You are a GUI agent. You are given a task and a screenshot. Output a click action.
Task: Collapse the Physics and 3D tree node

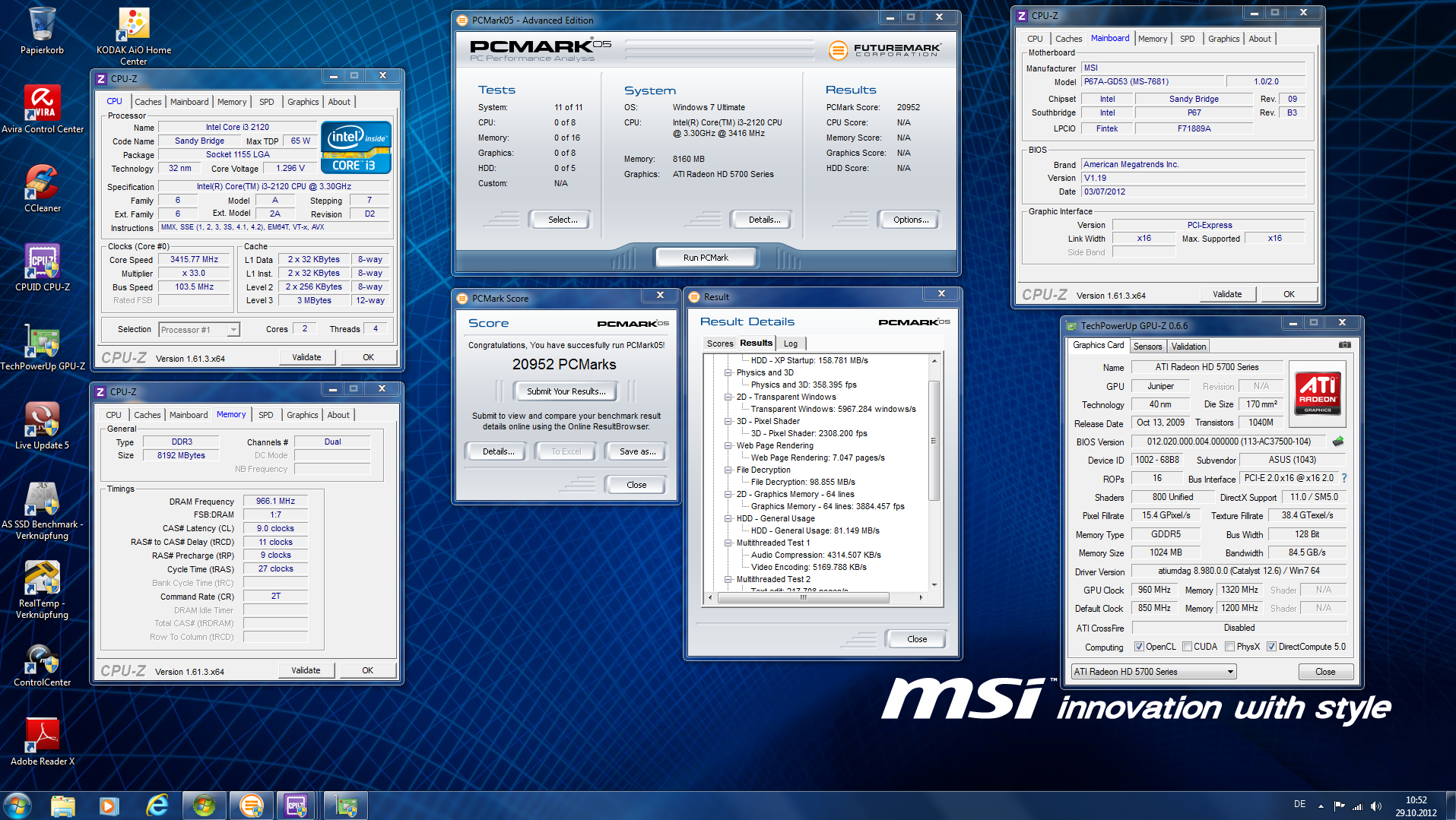pyautogui.click(x=728, y=373)
